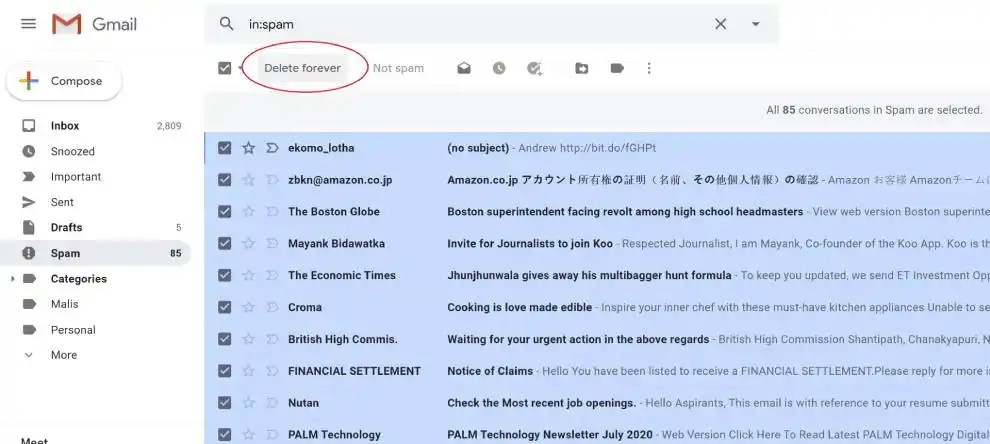The image size is (990, 444).
Task: Click the Mark as read envelope icon
Action: (464, 68)
